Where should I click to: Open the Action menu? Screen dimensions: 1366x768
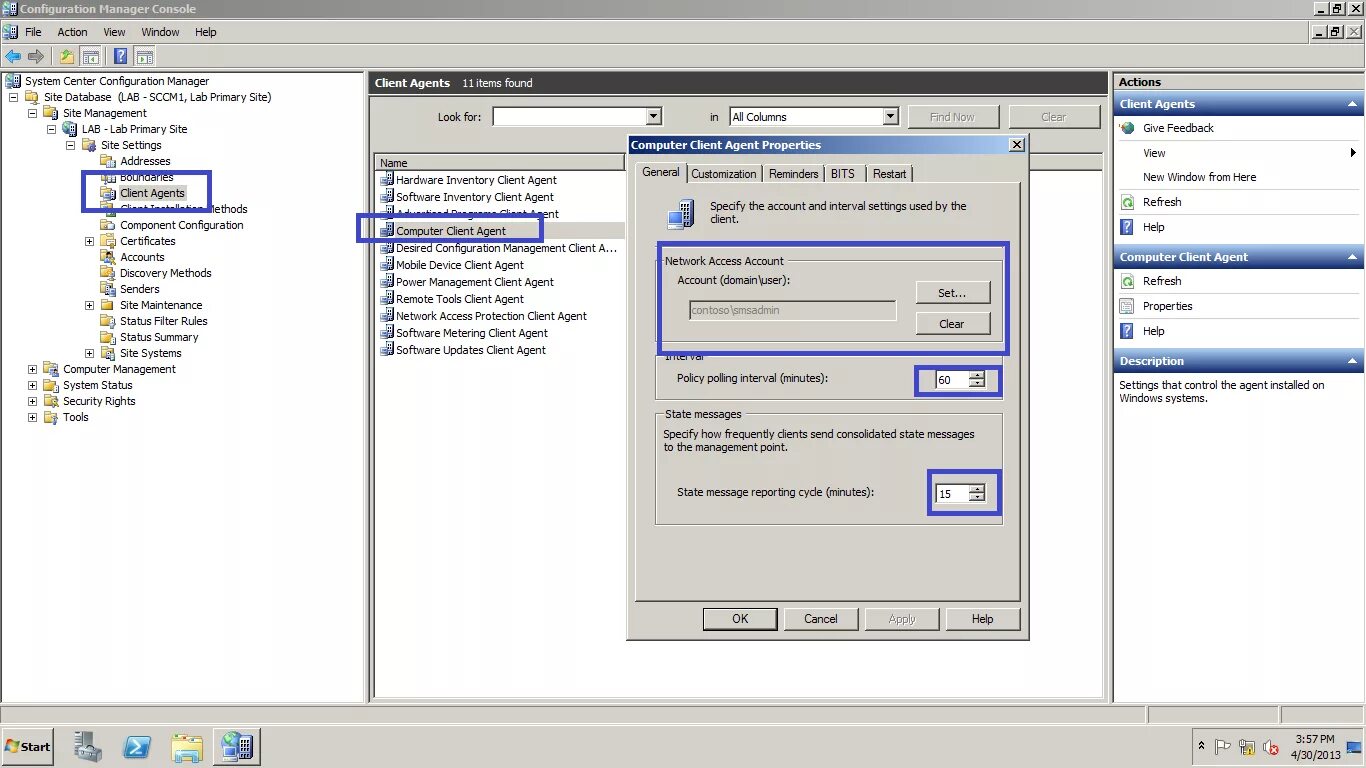72,32
